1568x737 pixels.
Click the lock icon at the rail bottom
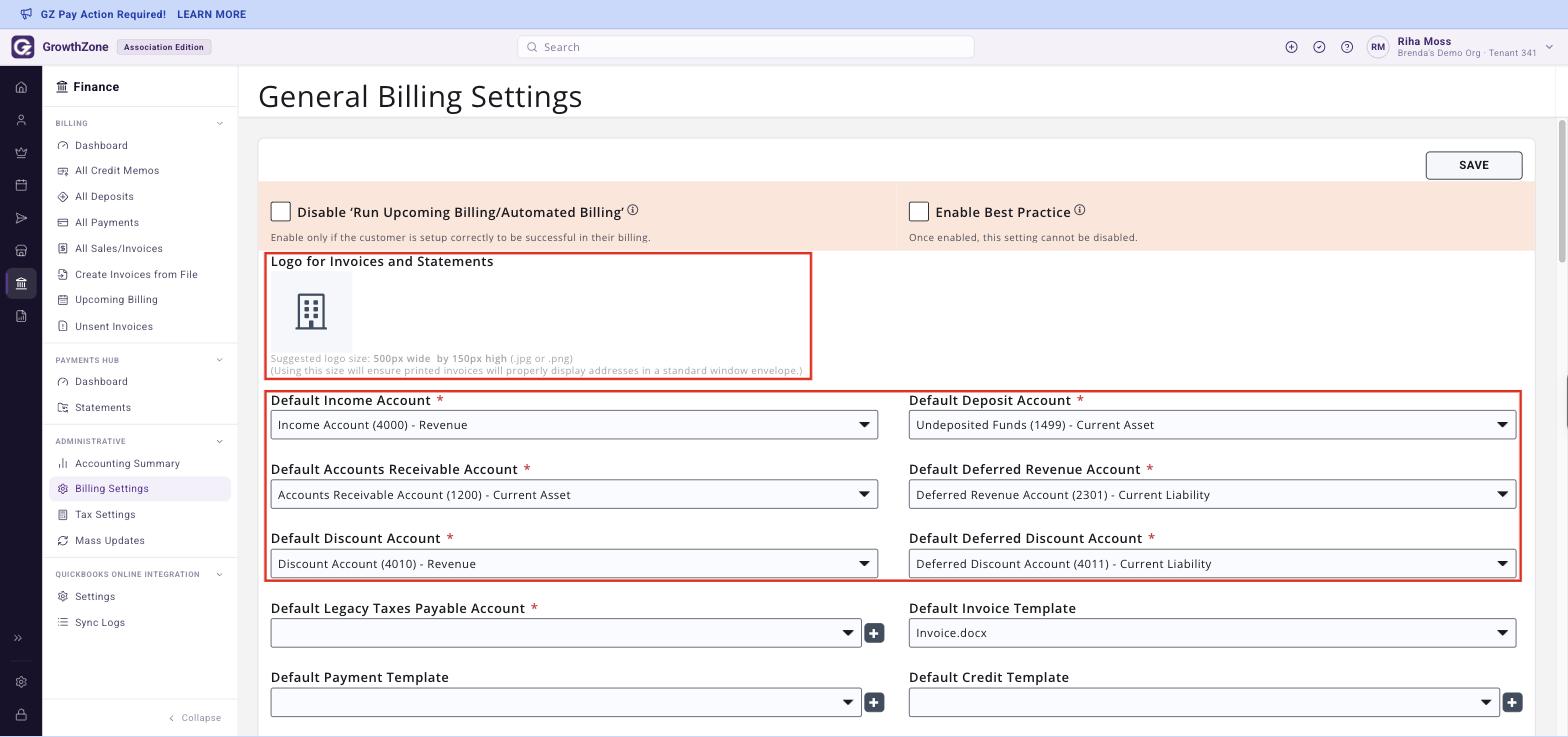(21, 715)
